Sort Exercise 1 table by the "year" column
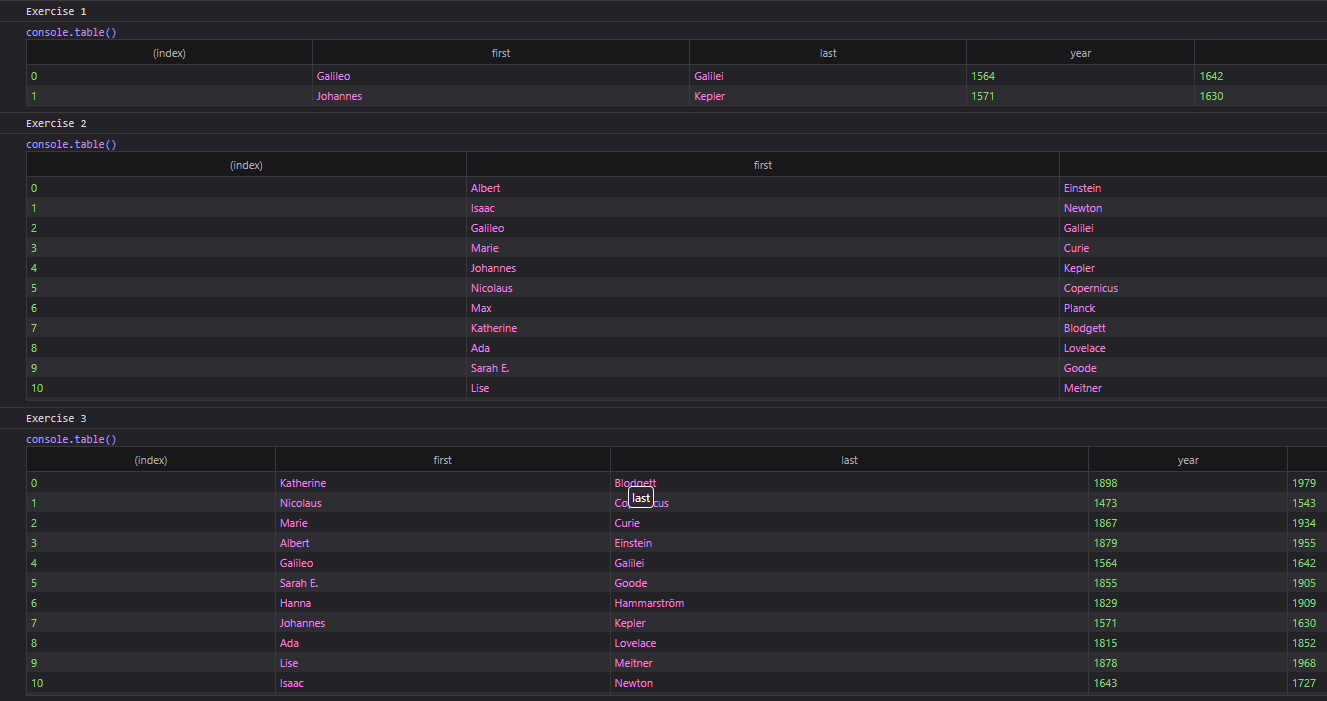 click(1079, 52)
